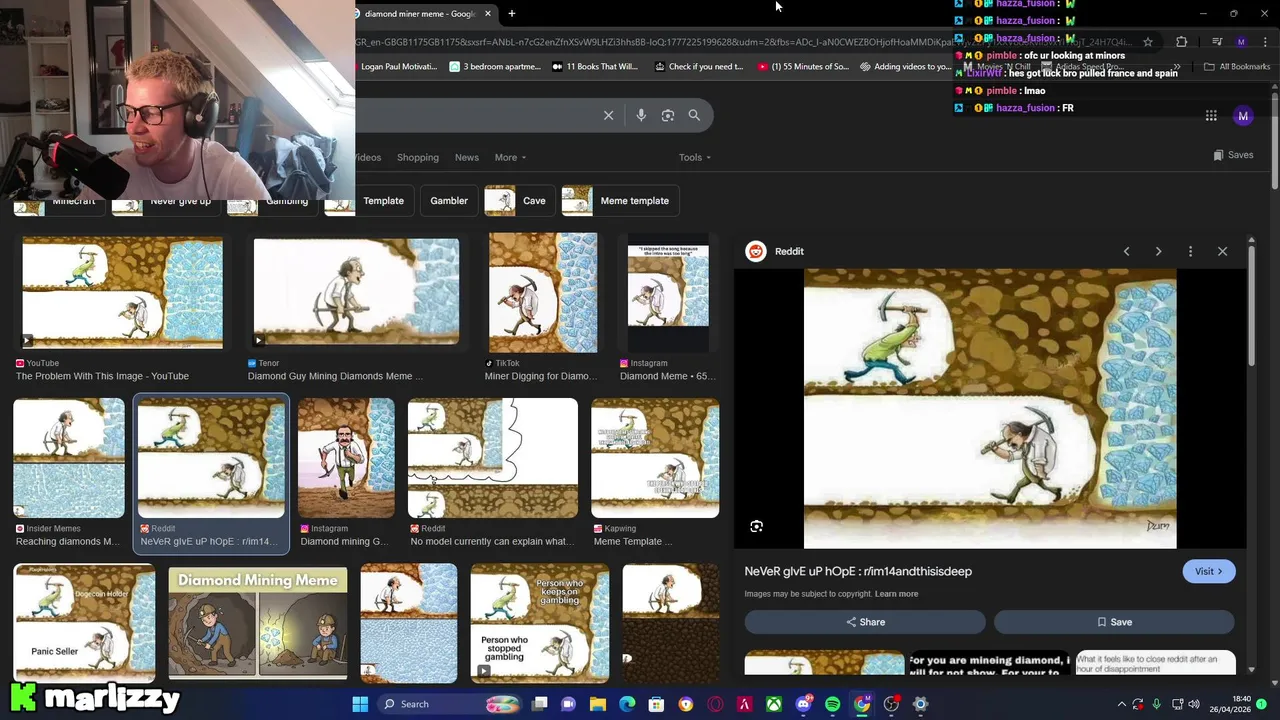Select the Gambler filter chip
Image resolution: width=1280 pixels, height=720 pixels.
click(449, 201)
